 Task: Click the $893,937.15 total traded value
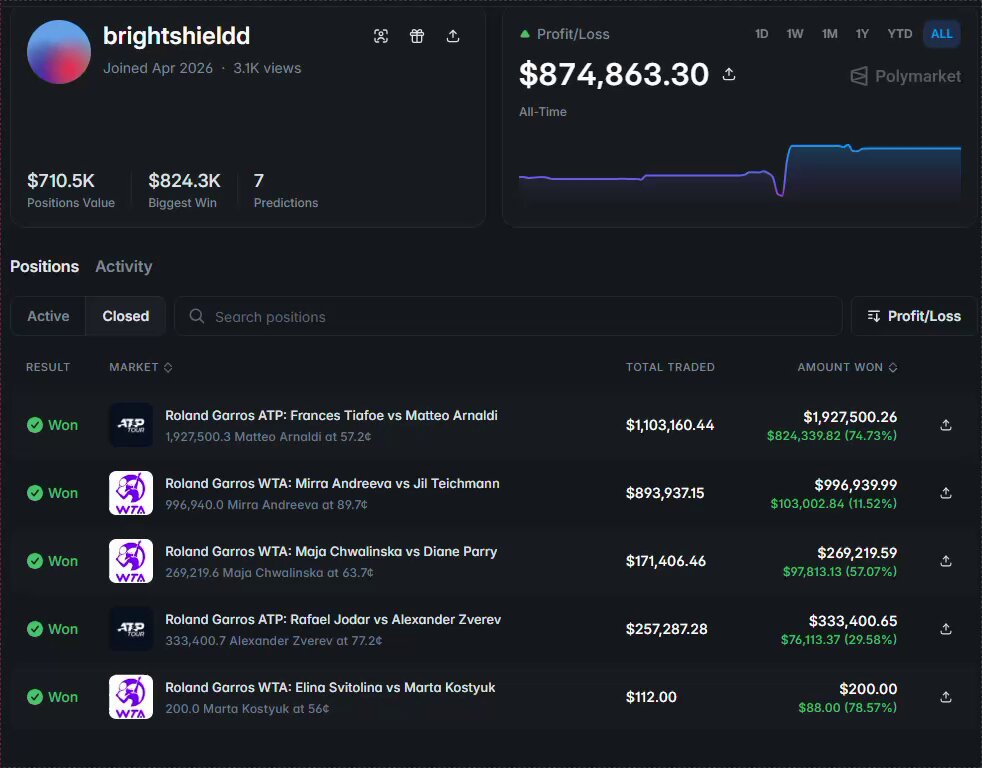pos(665,493)
